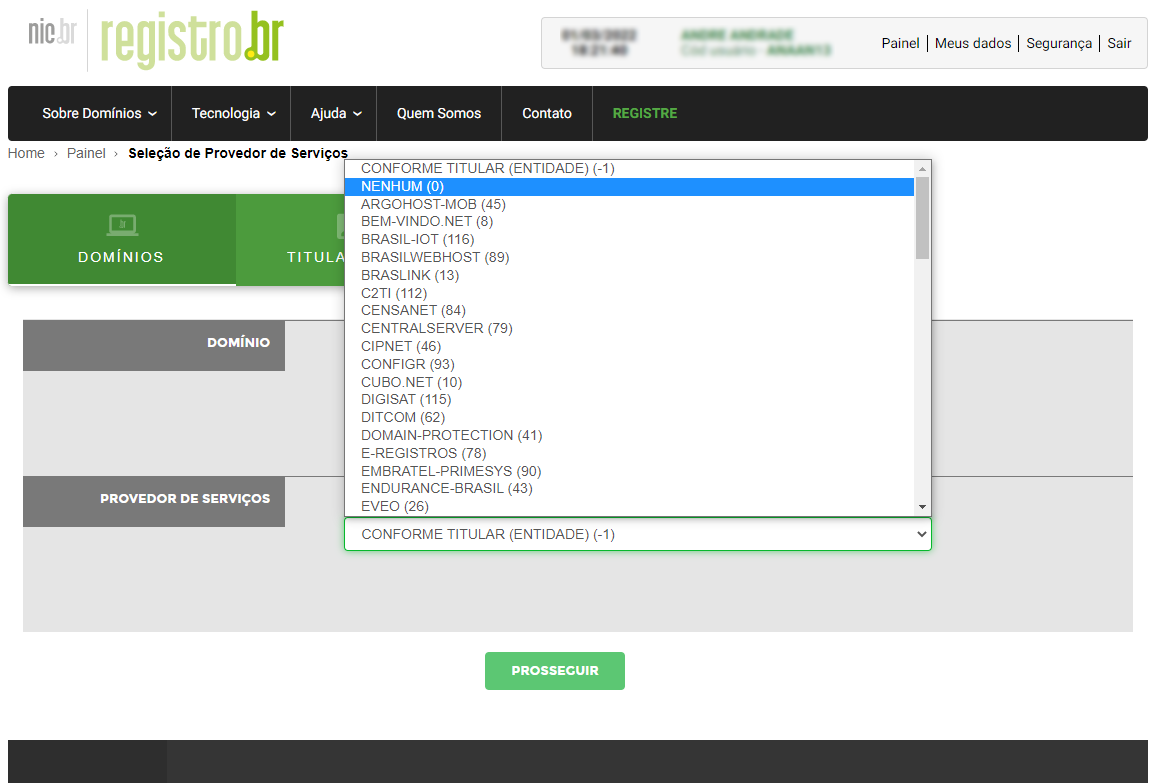This screenshot has height=783, width=1165.
Task: Open the Contato page
Action: [x=547, y=114]
